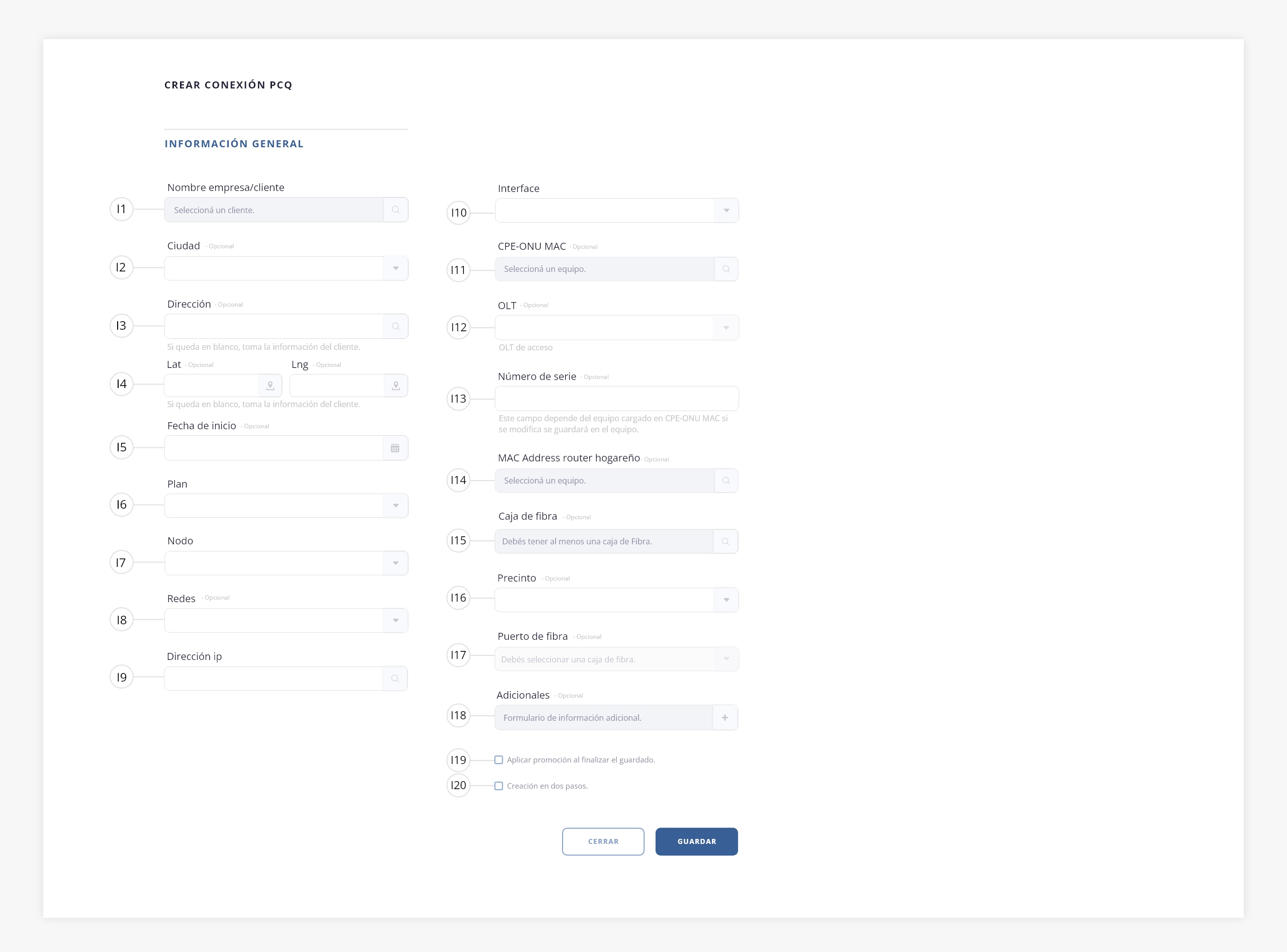
Task: Click map pin icon in Lat field
Action: coord(270,386)
